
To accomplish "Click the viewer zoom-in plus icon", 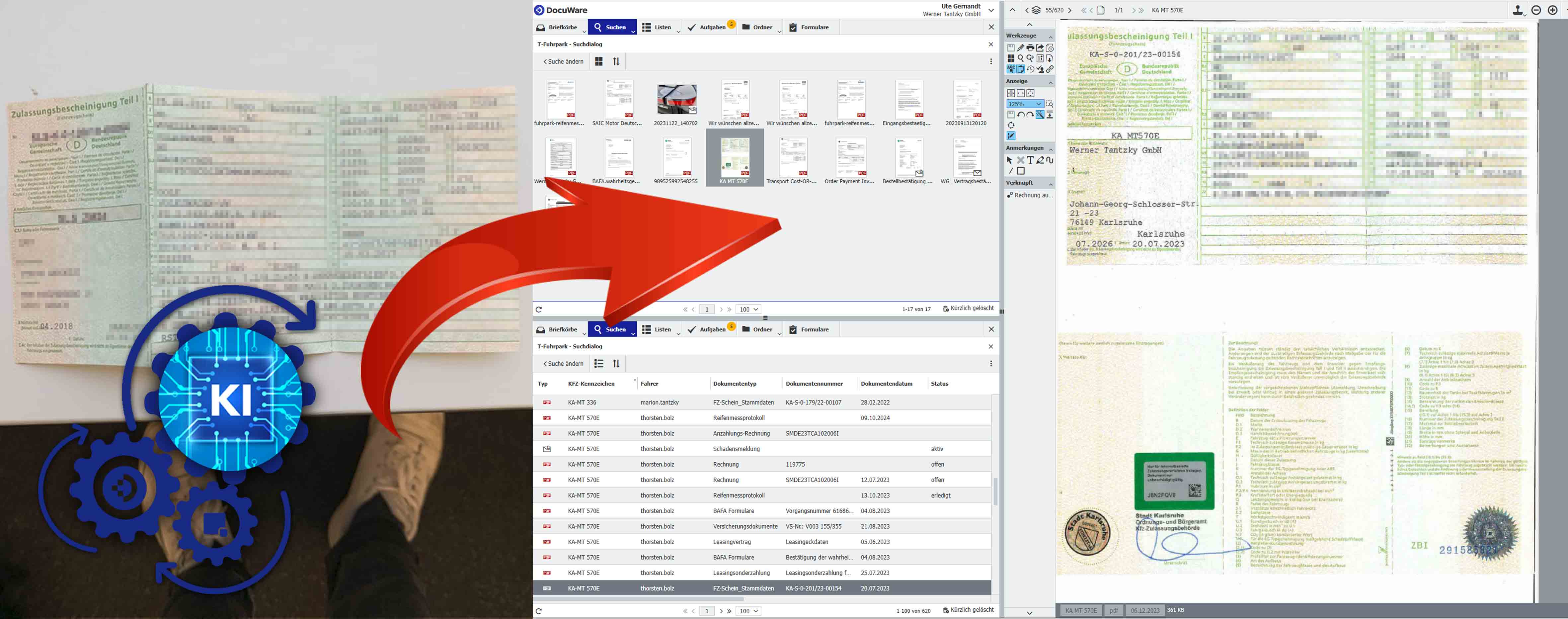I will 1553,10.
